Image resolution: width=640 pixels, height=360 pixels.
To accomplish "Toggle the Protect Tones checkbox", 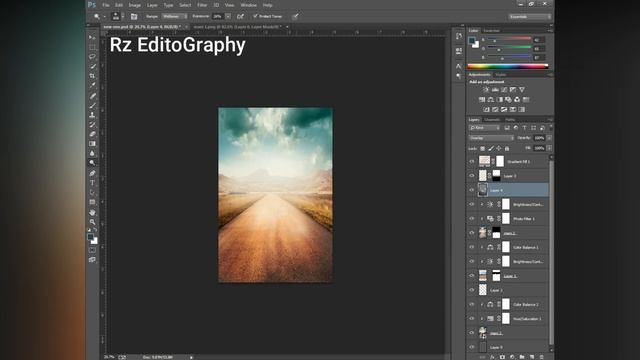I will pos(255,16).
